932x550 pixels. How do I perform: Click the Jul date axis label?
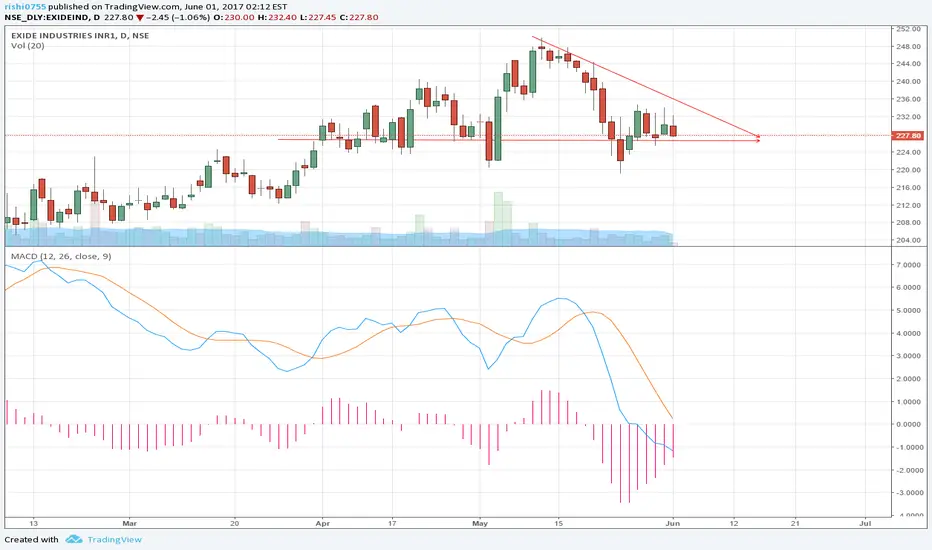[x=865, y=524]
